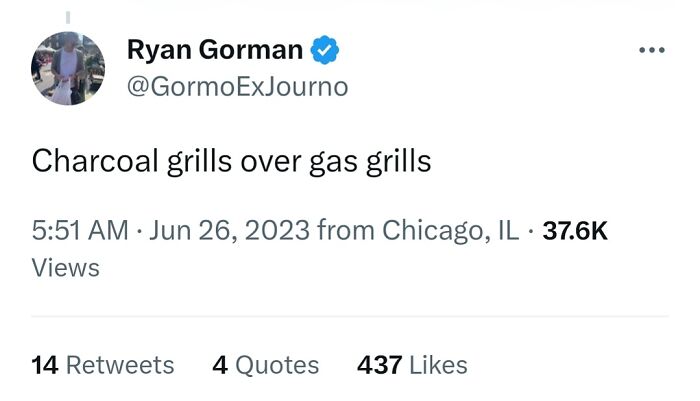Click the 37.6K view count
Image resolution: width=700 pixels, height=401 pixels.
point(574,231)
